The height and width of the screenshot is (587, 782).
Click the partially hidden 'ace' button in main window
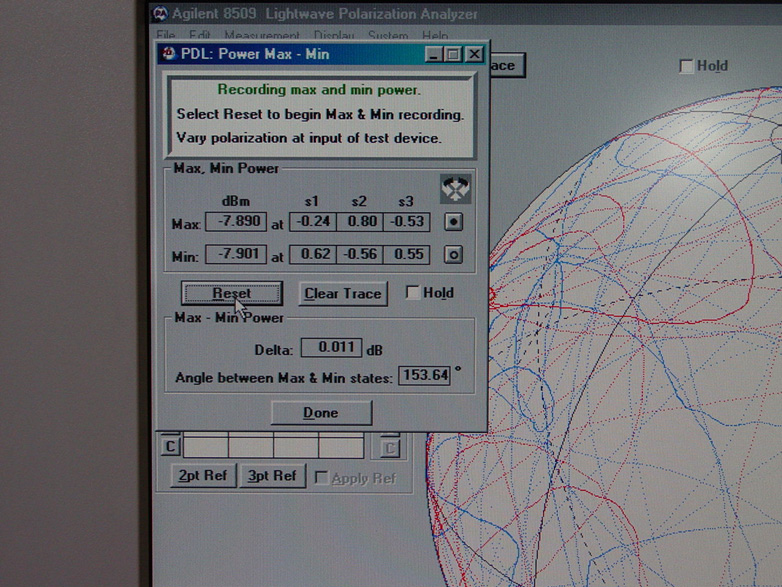click(x=507, y=65)
